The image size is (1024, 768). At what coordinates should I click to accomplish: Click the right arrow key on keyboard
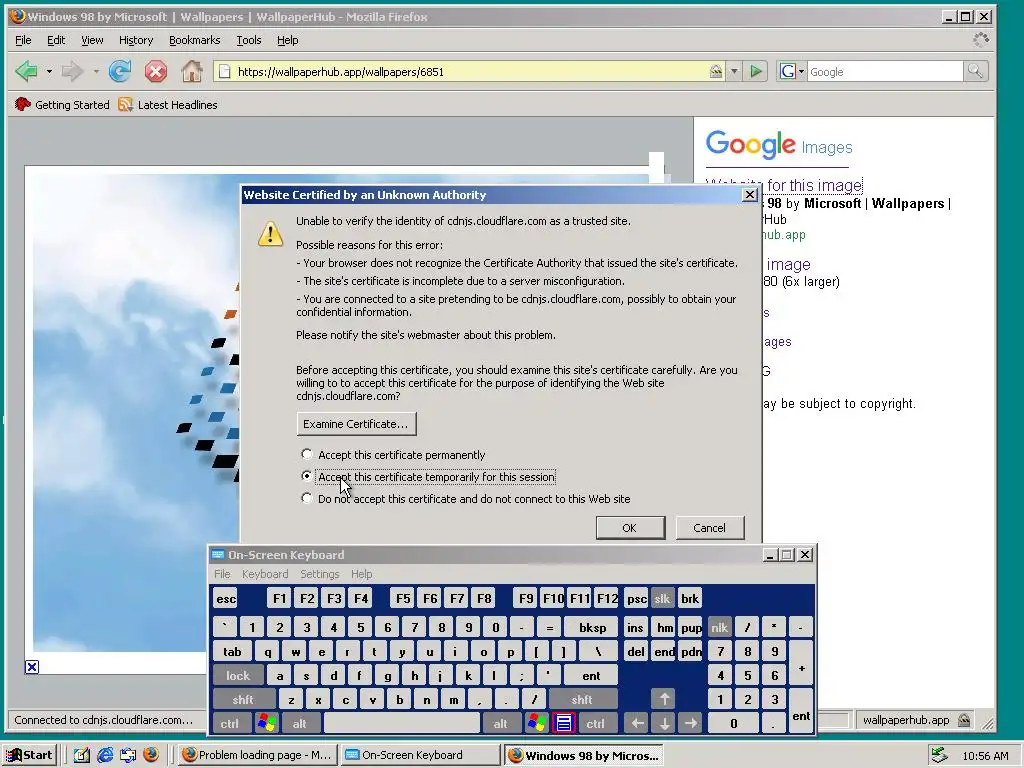(690, 723)
